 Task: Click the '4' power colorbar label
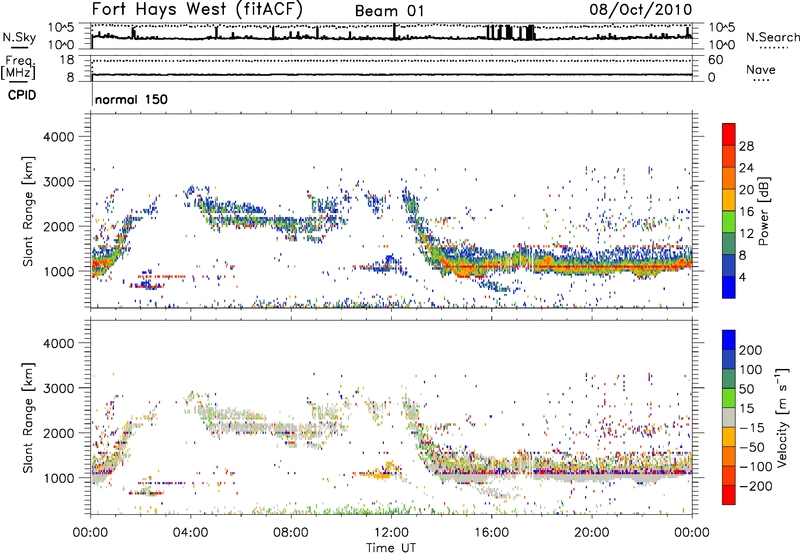(x=742, y=277)
